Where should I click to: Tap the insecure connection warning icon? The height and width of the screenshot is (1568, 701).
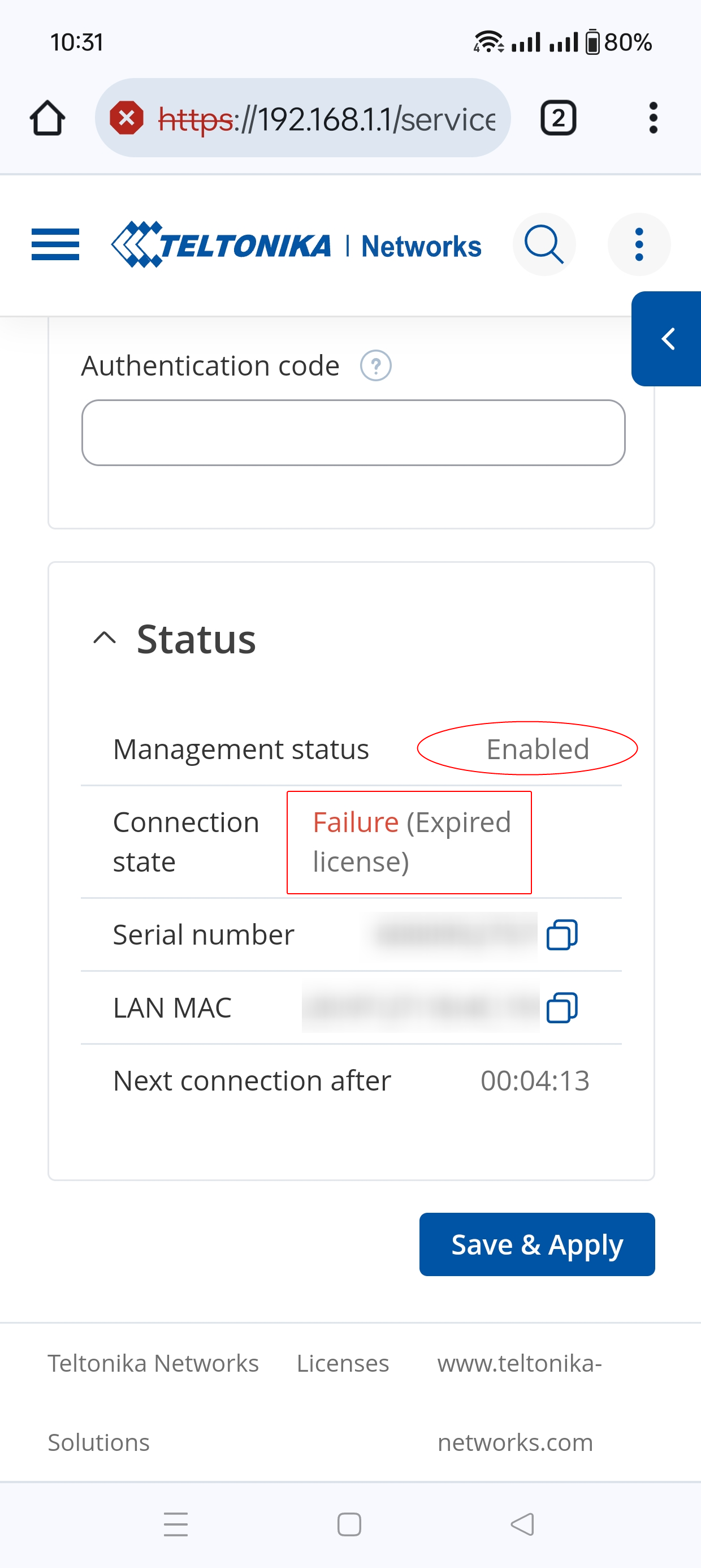pos(127,118)
